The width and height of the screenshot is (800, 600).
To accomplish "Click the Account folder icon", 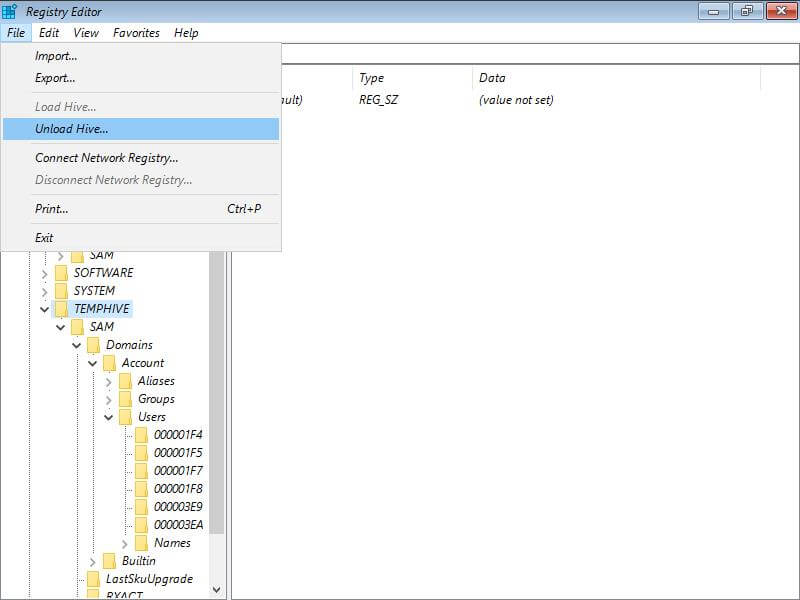I will (x=109, y=363).
